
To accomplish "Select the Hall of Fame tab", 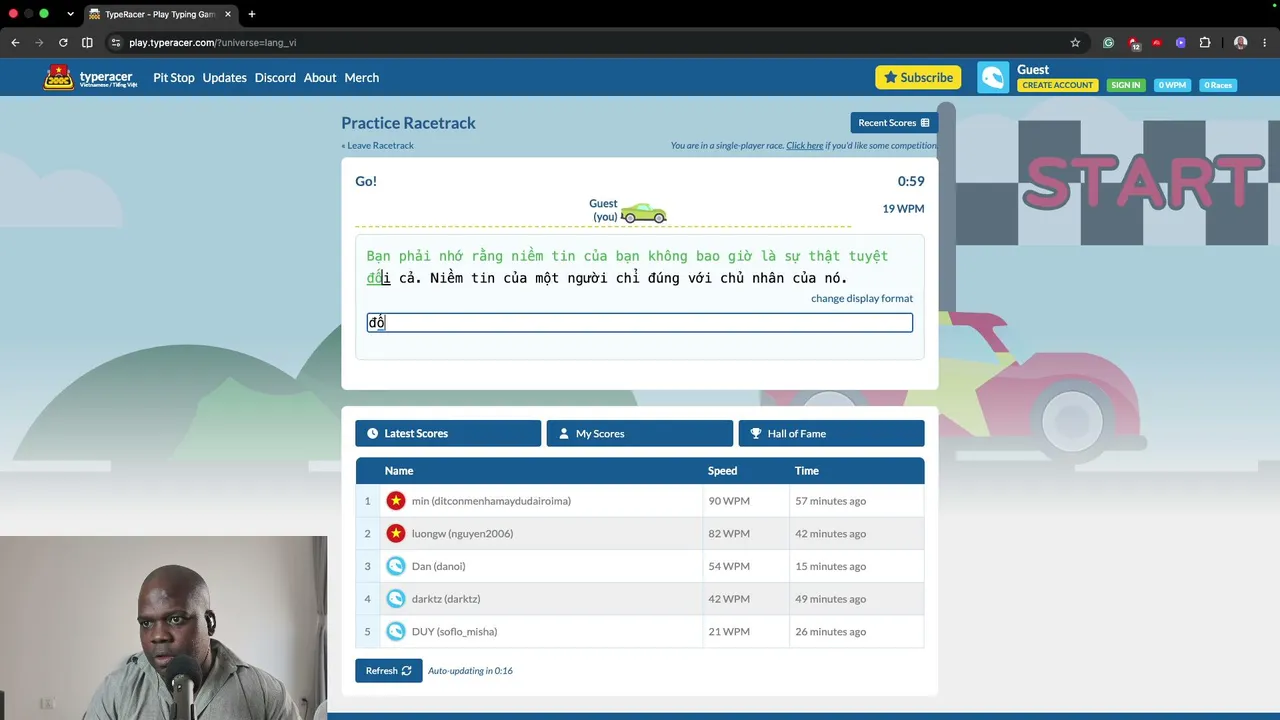I will [x=831, y=433].
